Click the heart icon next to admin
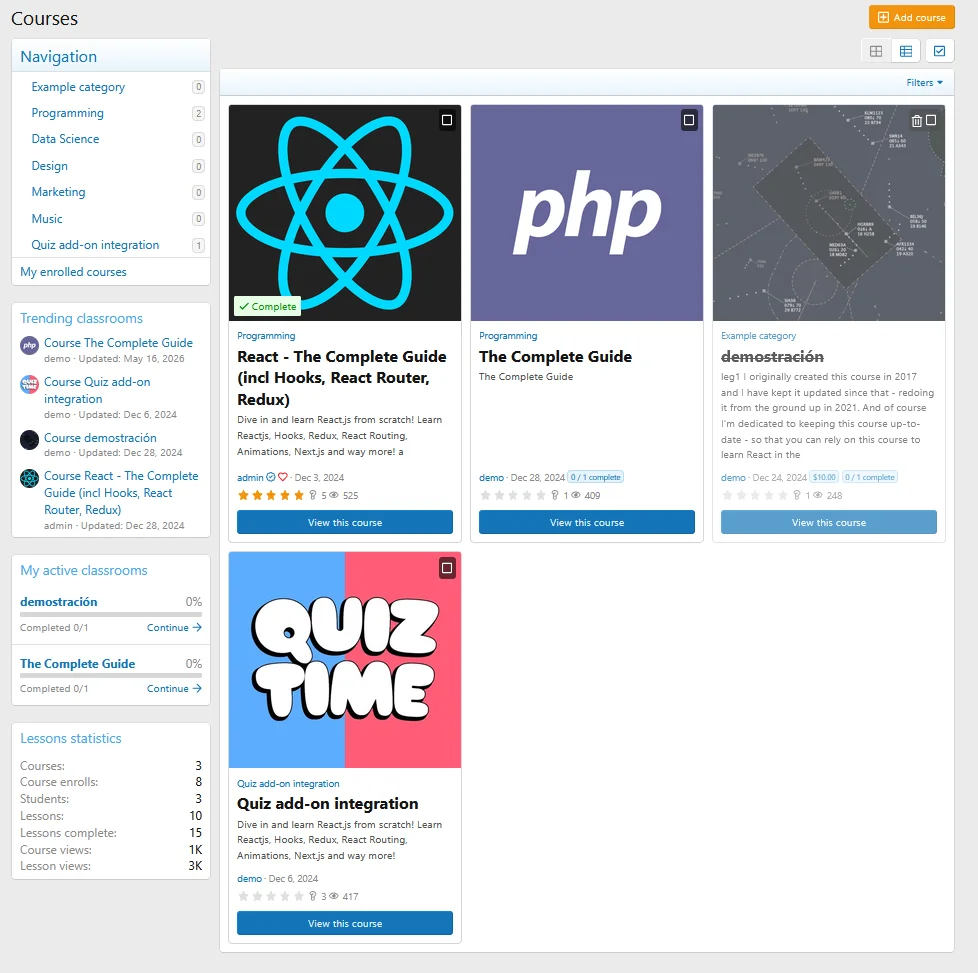978x973 pixels. coord(283,477)
